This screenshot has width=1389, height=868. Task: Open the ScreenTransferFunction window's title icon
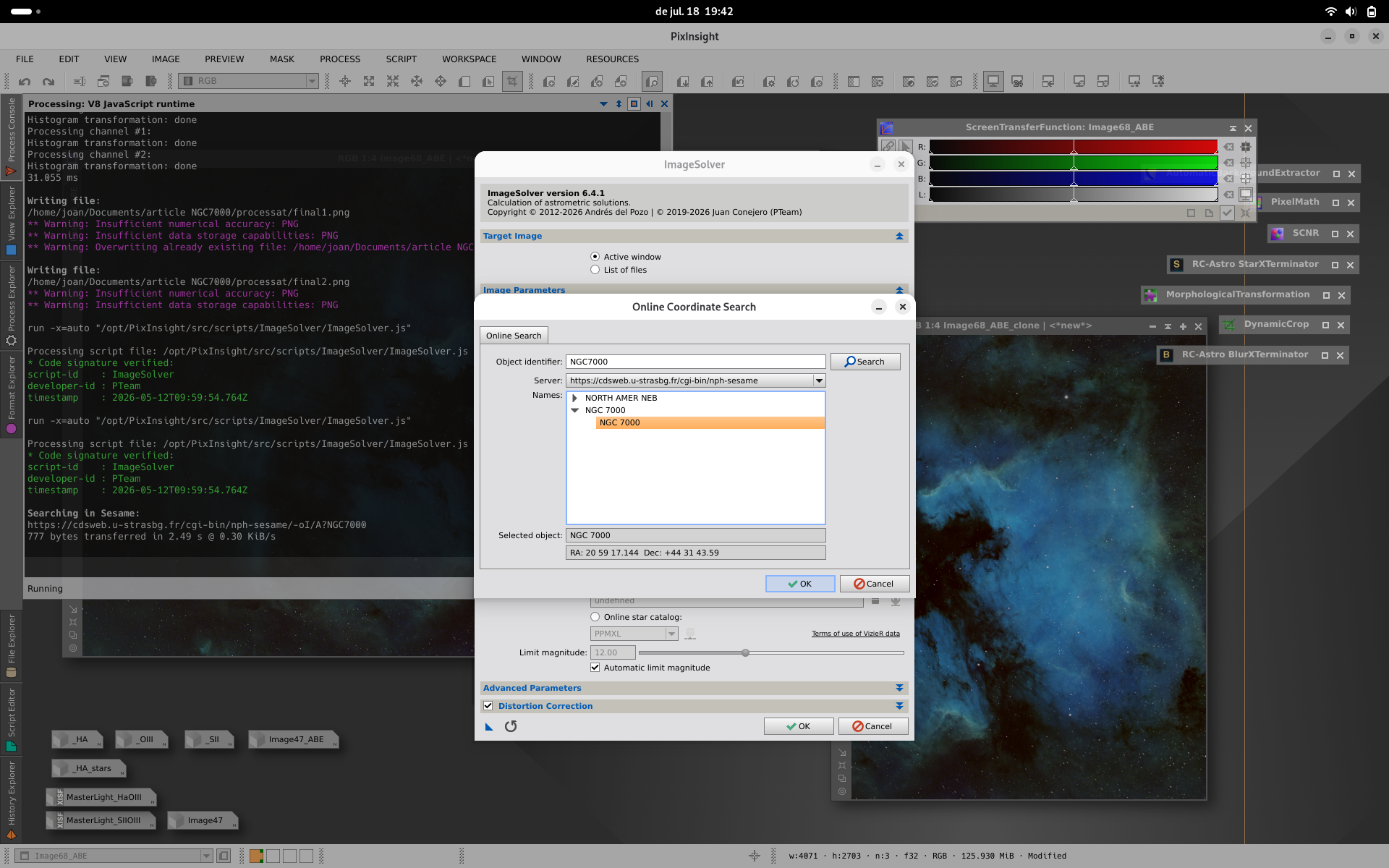pos(887,128)
